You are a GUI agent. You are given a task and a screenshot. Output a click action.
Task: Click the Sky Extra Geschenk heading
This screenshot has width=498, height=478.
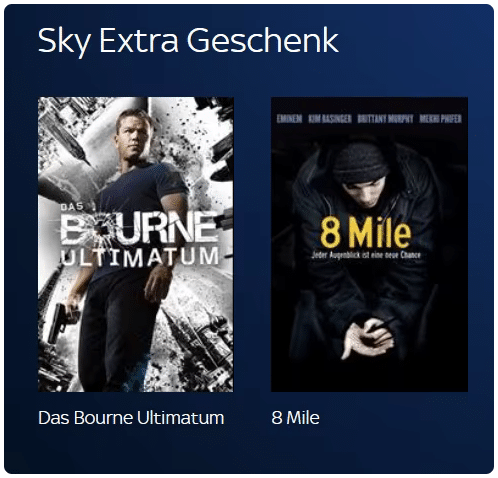[x=188, y=41]
